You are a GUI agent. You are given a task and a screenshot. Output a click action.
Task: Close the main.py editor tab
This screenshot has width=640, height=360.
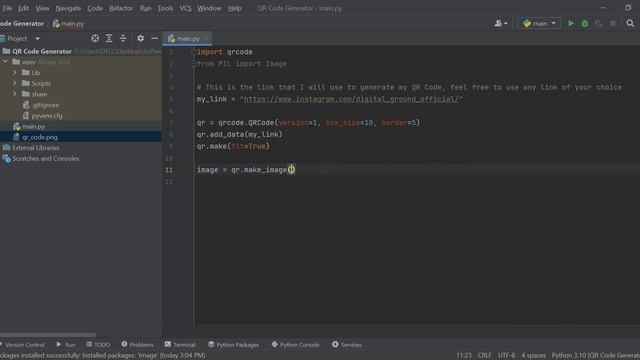point(206,38)
